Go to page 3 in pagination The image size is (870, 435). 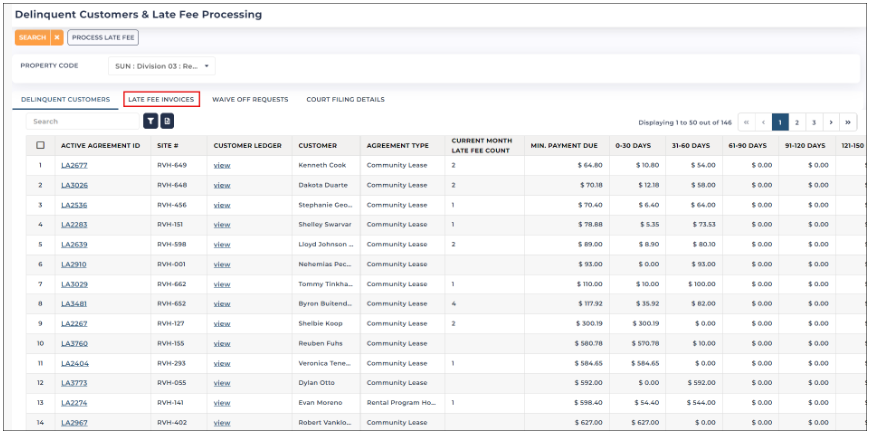[814, 122]
